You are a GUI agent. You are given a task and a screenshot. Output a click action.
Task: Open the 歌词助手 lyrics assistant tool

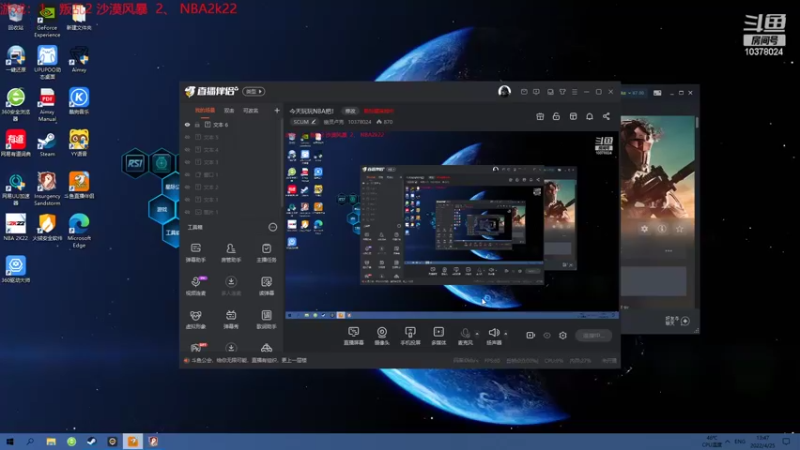tap(266, 319)
